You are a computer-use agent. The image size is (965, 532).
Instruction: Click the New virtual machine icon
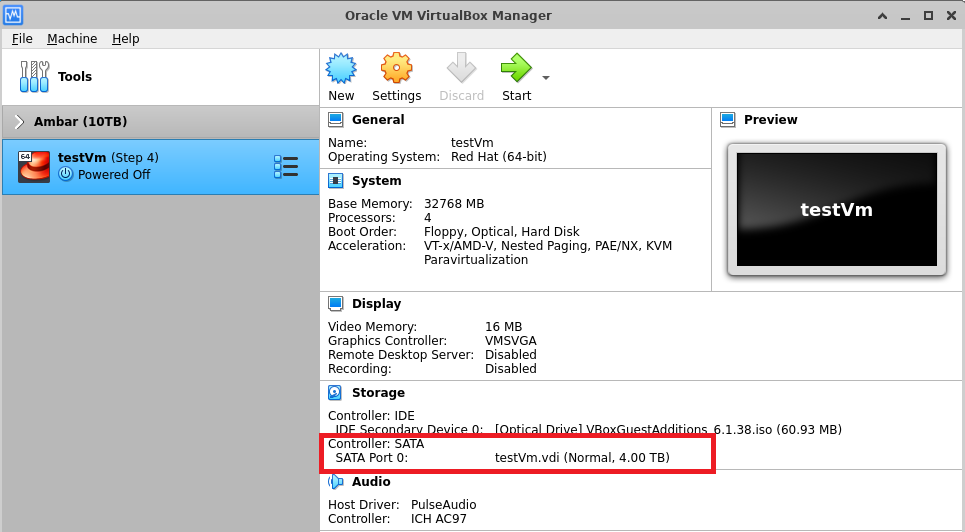point(341,68)
